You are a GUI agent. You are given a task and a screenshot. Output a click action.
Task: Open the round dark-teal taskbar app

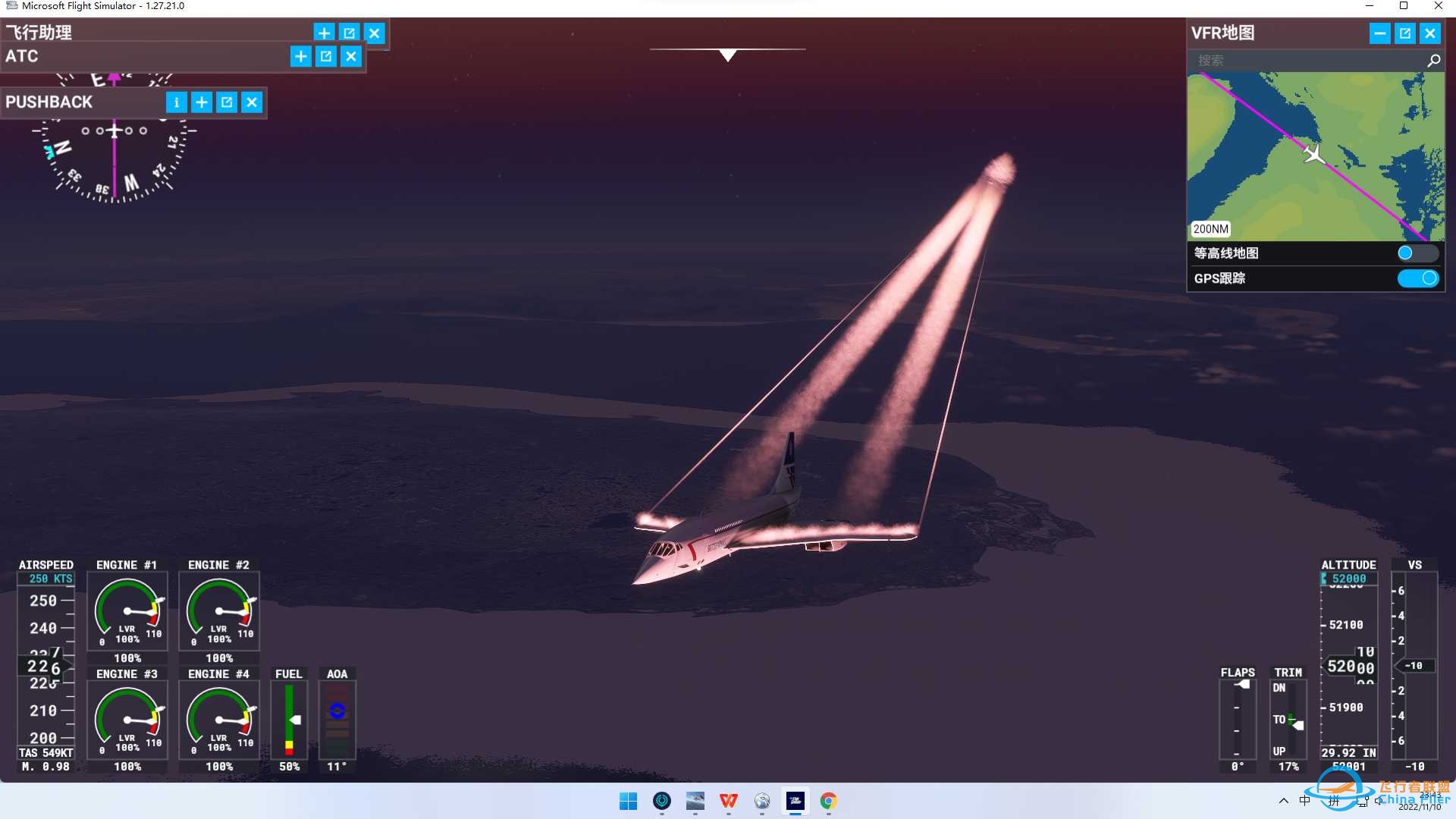[x=662, y=801]
